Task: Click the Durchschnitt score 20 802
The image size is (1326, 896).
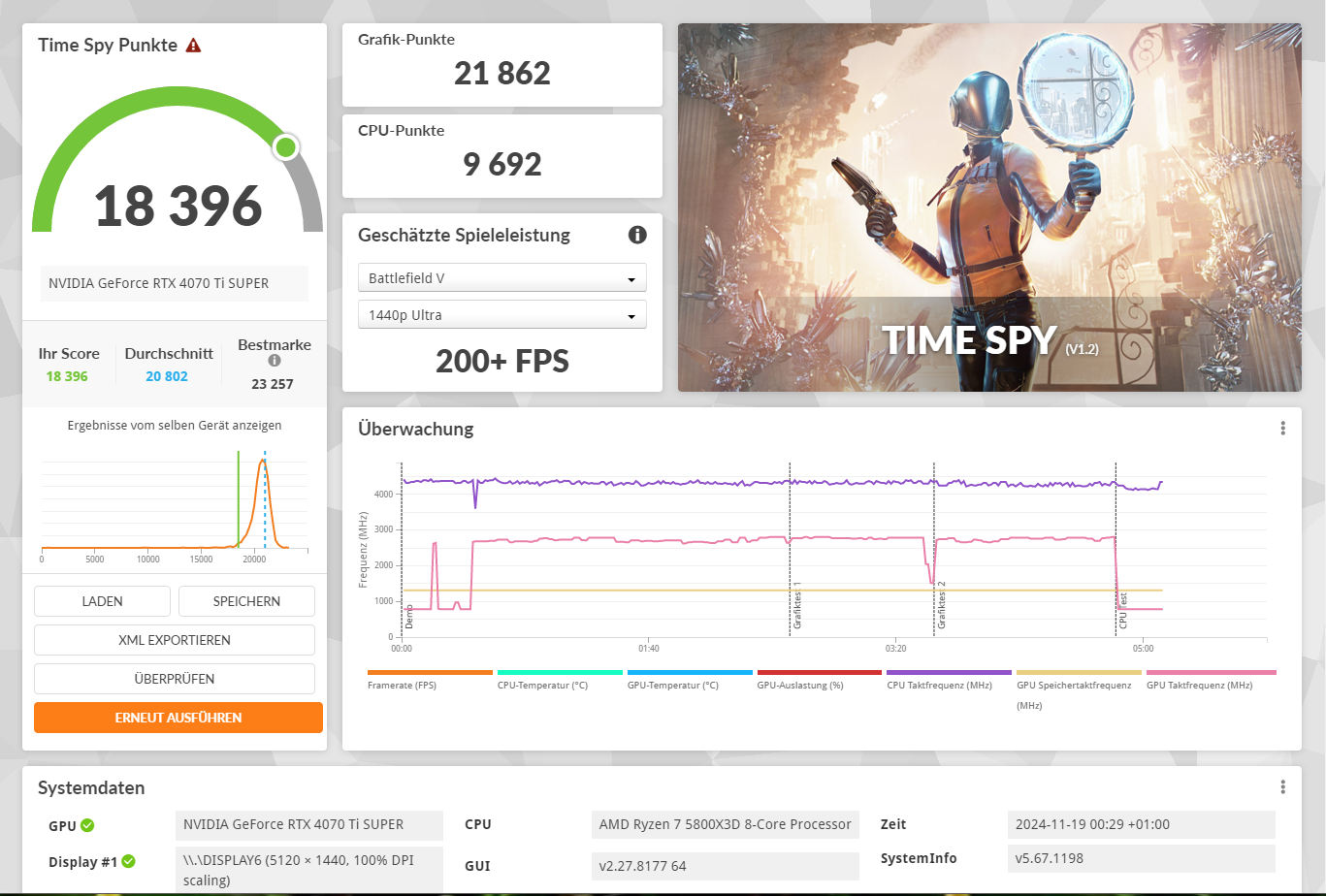Action: (167, 376)
